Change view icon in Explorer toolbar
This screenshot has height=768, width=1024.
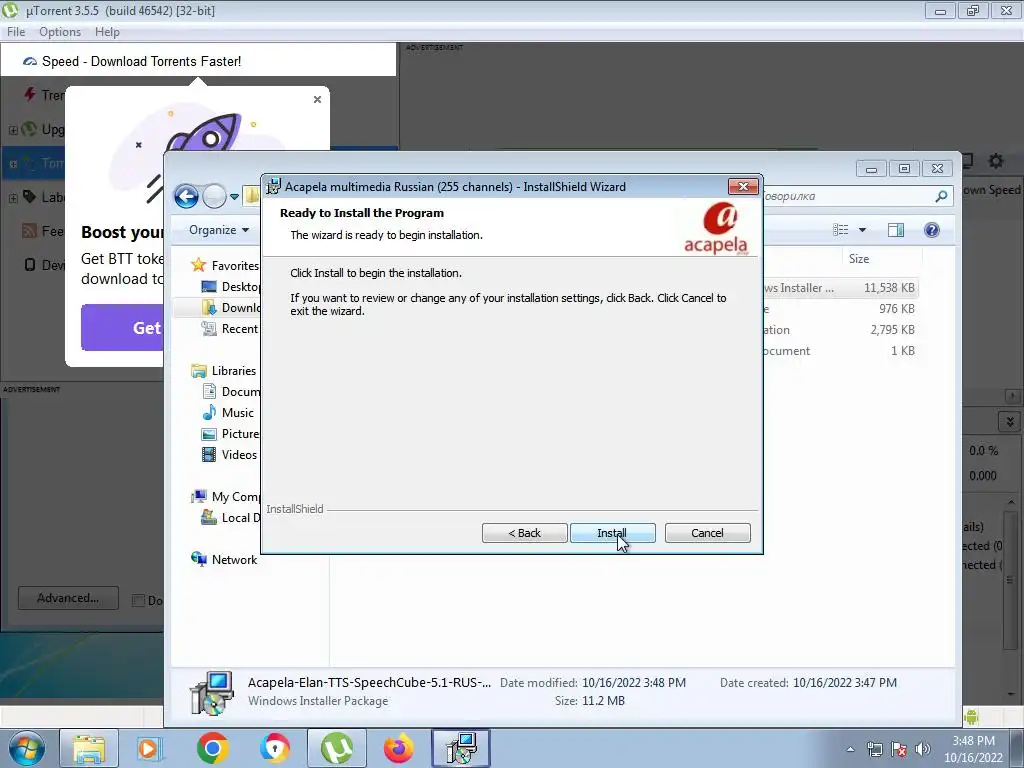pyautogui.click(x=840, y=230)
